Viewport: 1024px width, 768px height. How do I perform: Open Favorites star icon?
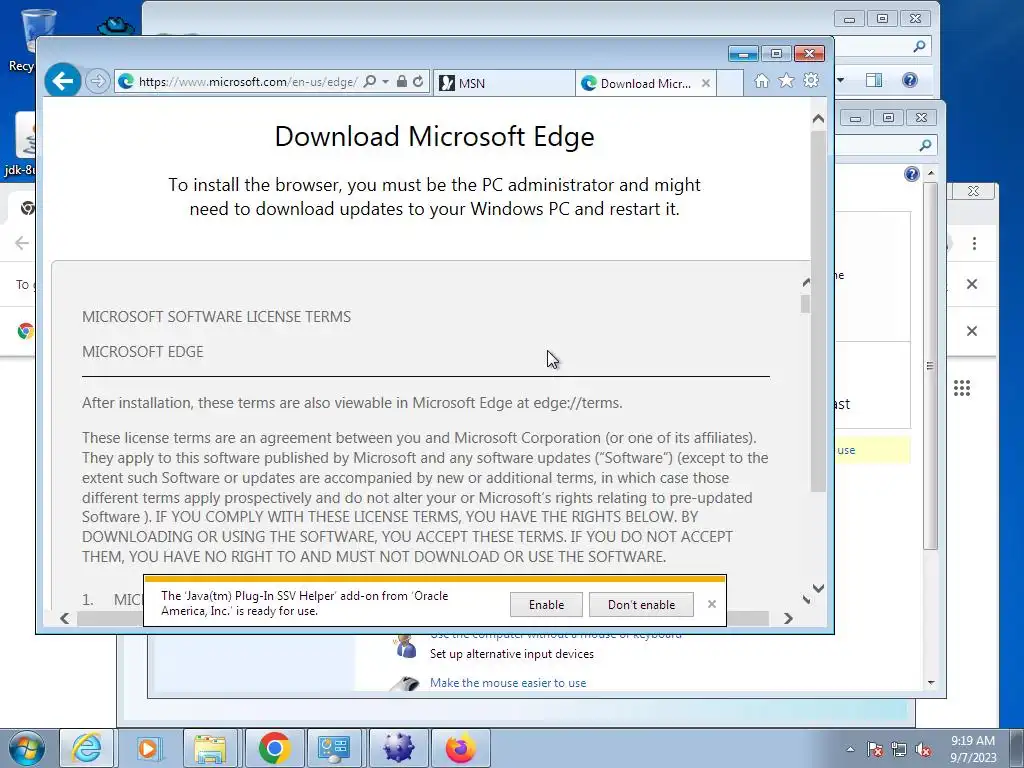(x=786, y=81)
